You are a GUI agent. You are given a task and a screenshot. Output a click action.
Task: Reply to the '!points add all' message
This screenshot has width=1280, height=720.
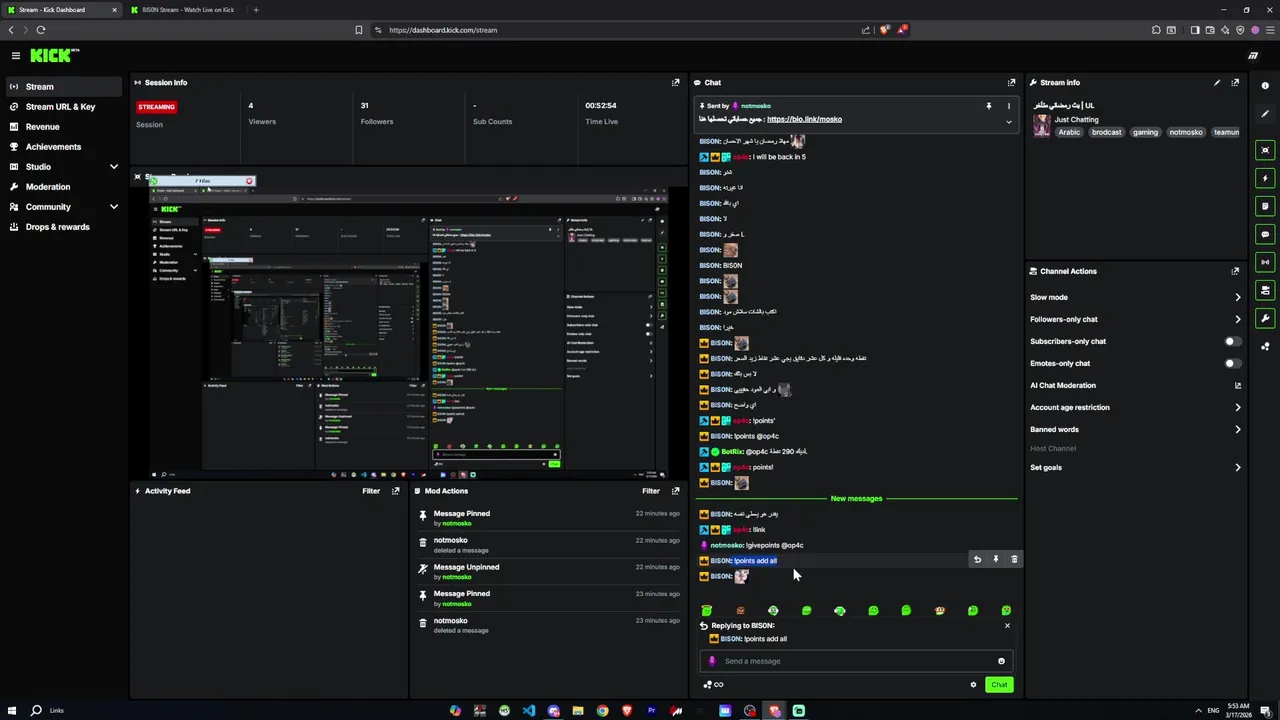pyautogui.click(x=977, y=560)
